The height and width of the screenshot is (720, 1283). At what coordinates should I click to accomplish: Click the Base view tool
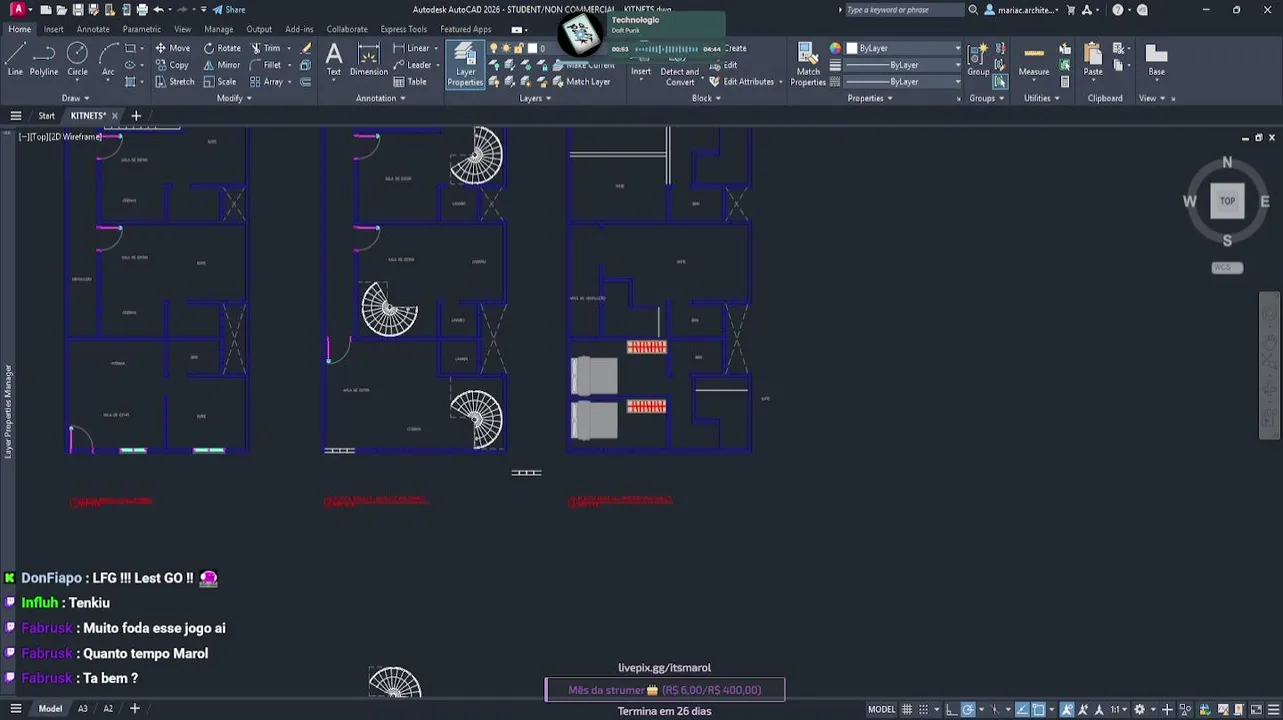(x=1156, y=60)
